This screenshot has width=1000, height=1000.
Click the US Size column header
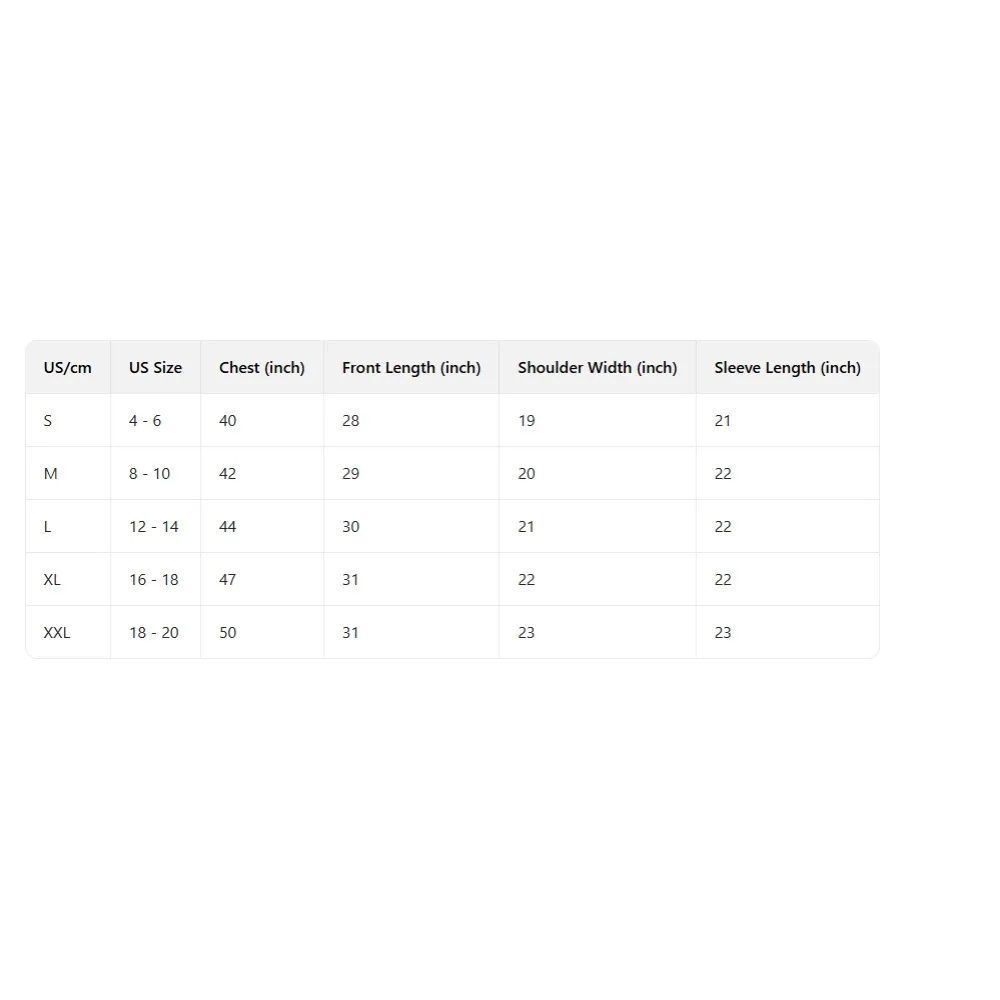[x=155, y=368]
